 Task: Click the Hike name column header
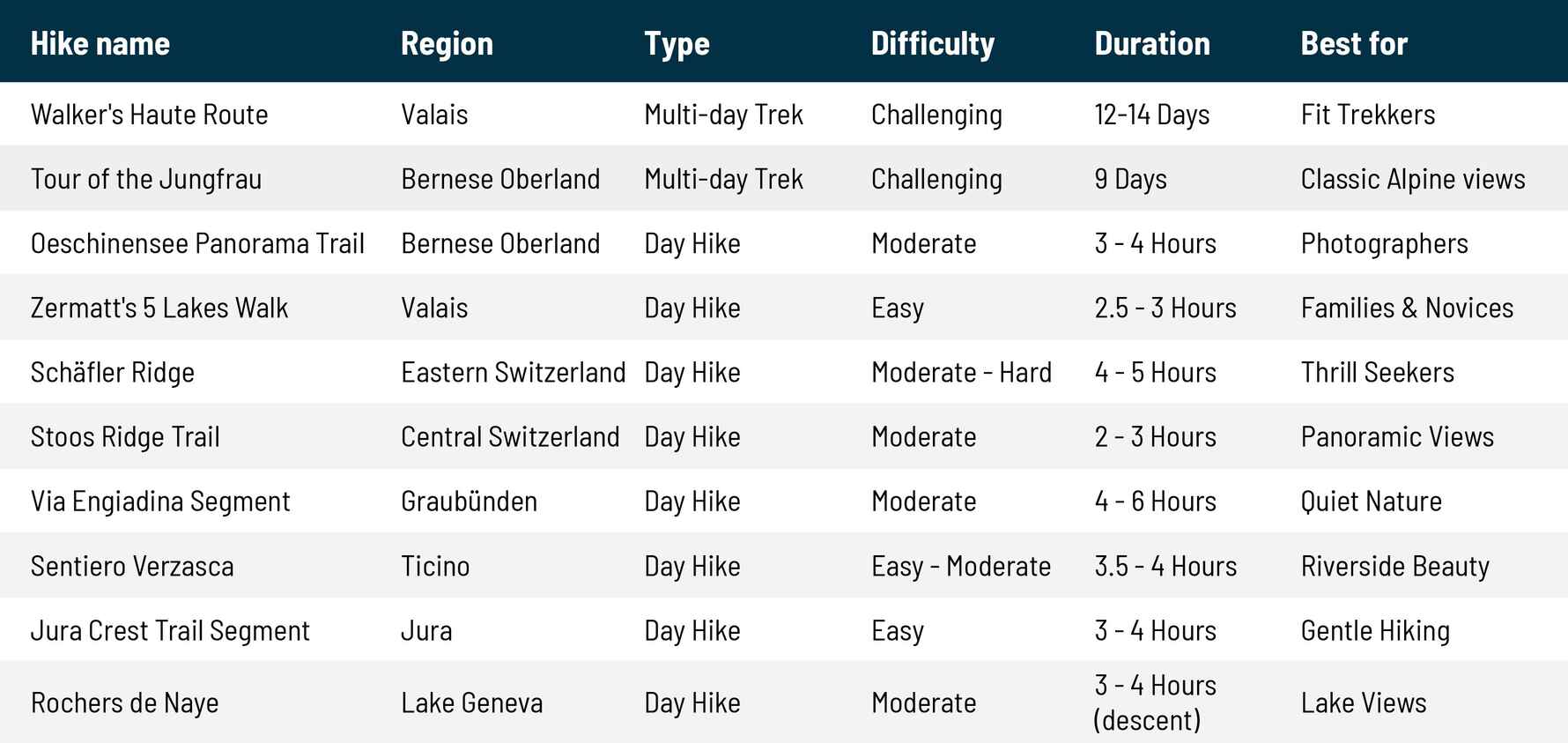100,43
